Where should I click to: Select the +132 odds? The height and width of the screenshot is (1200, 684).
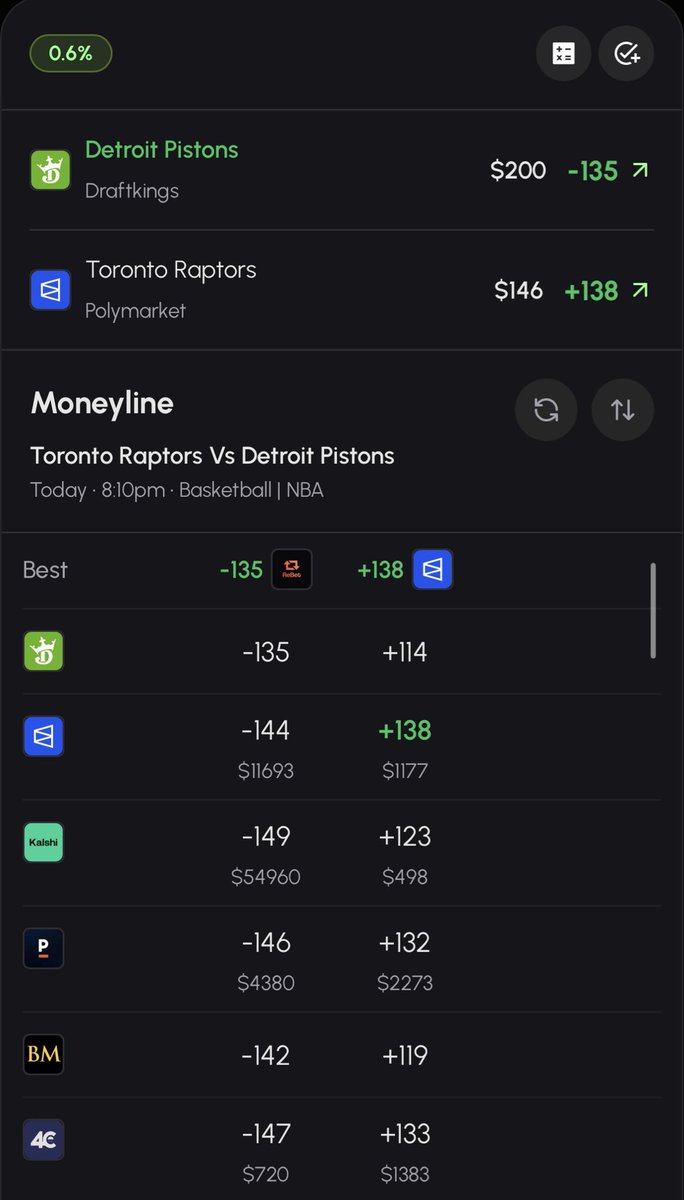[405, 942]
